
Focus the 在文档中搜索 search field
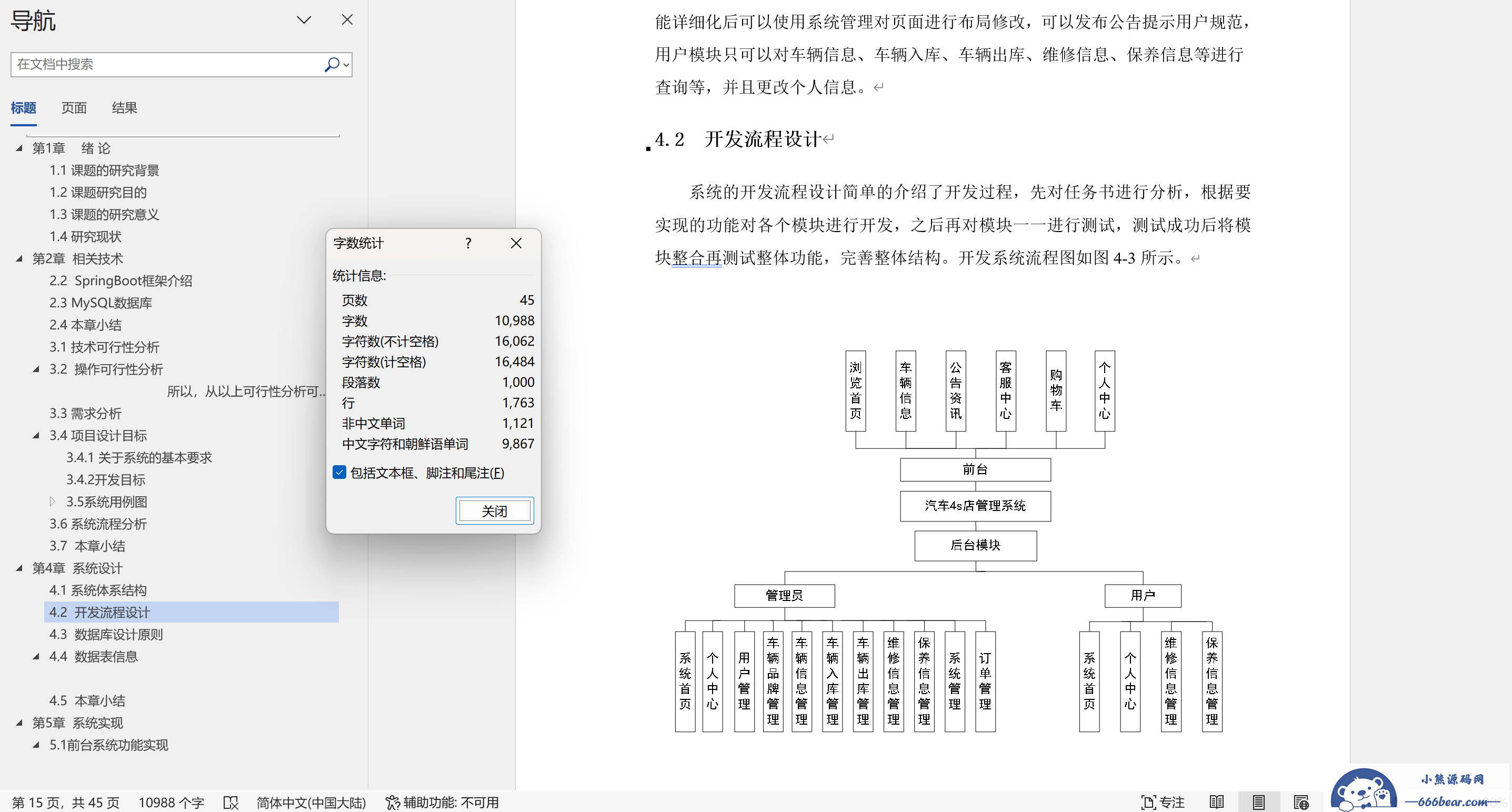click(167, 64)
